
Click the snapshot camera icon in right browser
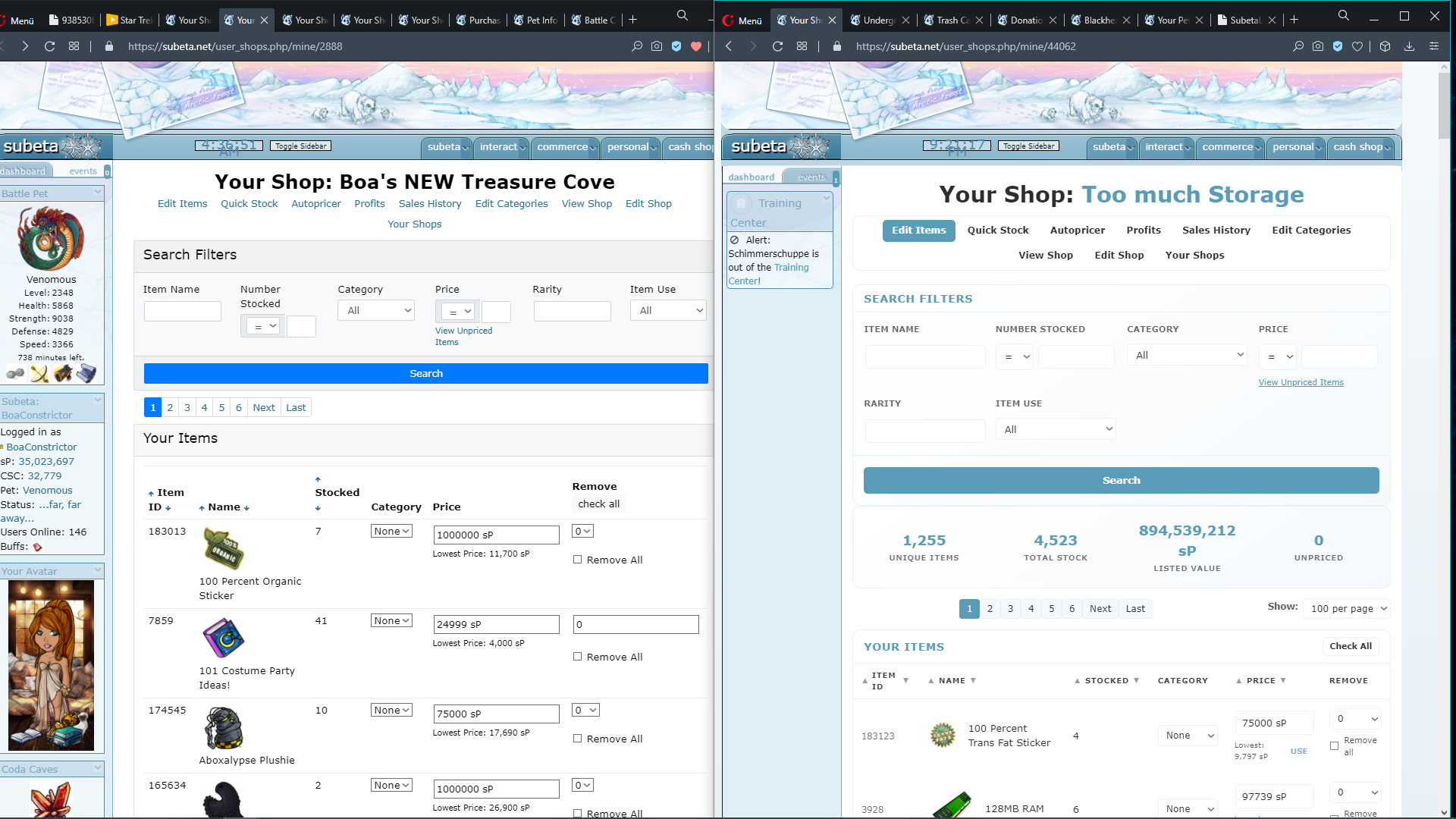click(x=1318, y=46)
